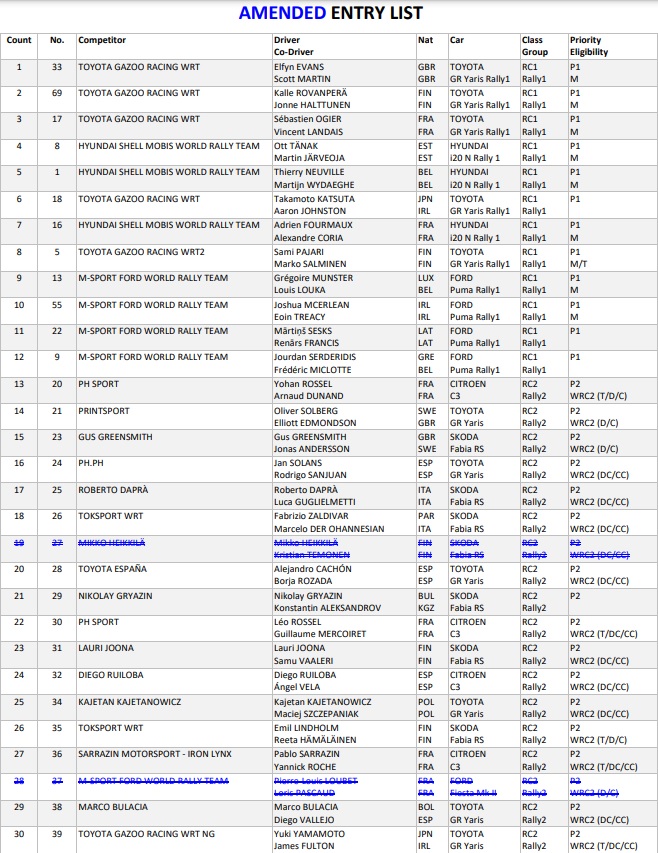
Task: Select the SARRAZIN MOTORSPORT - IRON LYNX entry
Action: pos(156,754)
